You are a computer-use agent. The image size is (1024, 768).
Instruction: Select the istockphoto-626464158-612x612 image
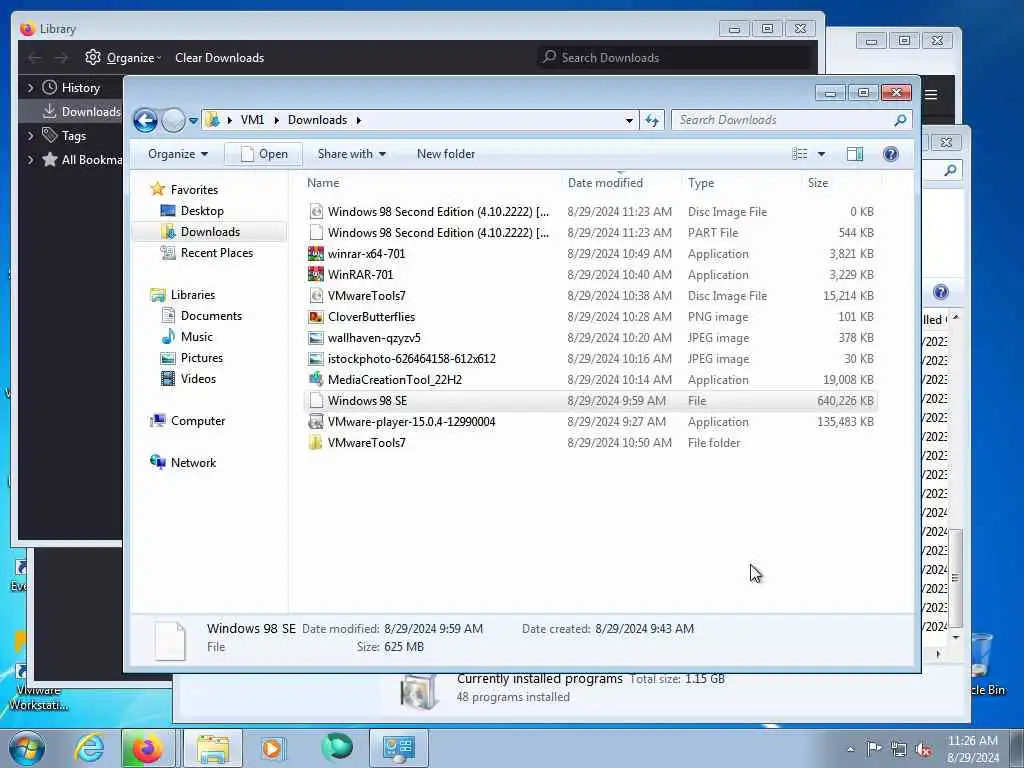point(590,359)
